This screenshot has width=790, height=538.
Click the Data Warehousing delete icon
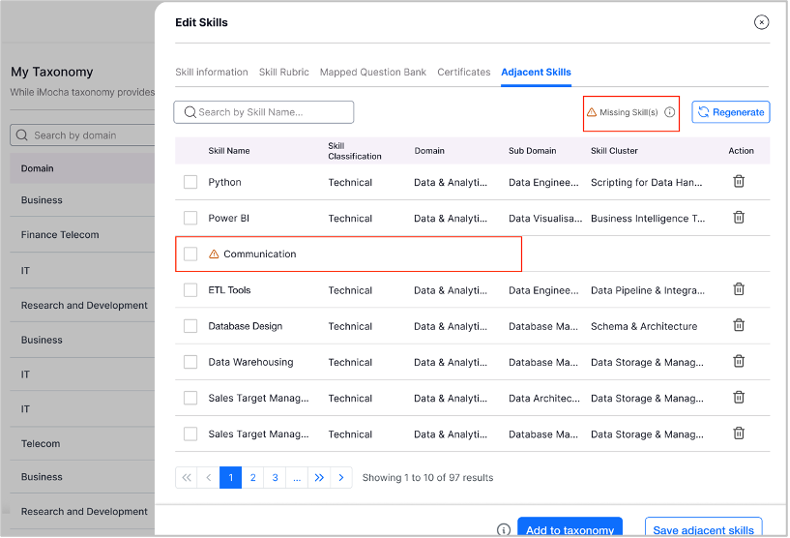click(739, 361)
